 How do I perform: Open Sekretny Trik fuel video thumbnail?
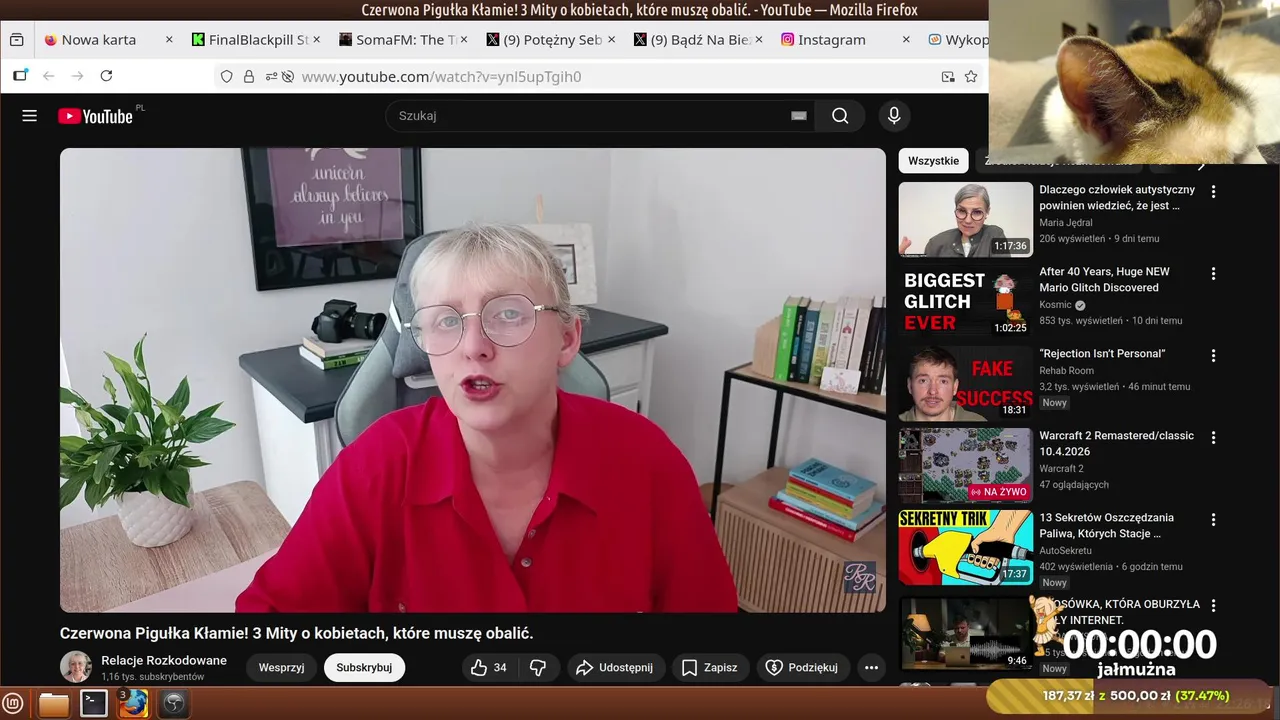[965, 547]
